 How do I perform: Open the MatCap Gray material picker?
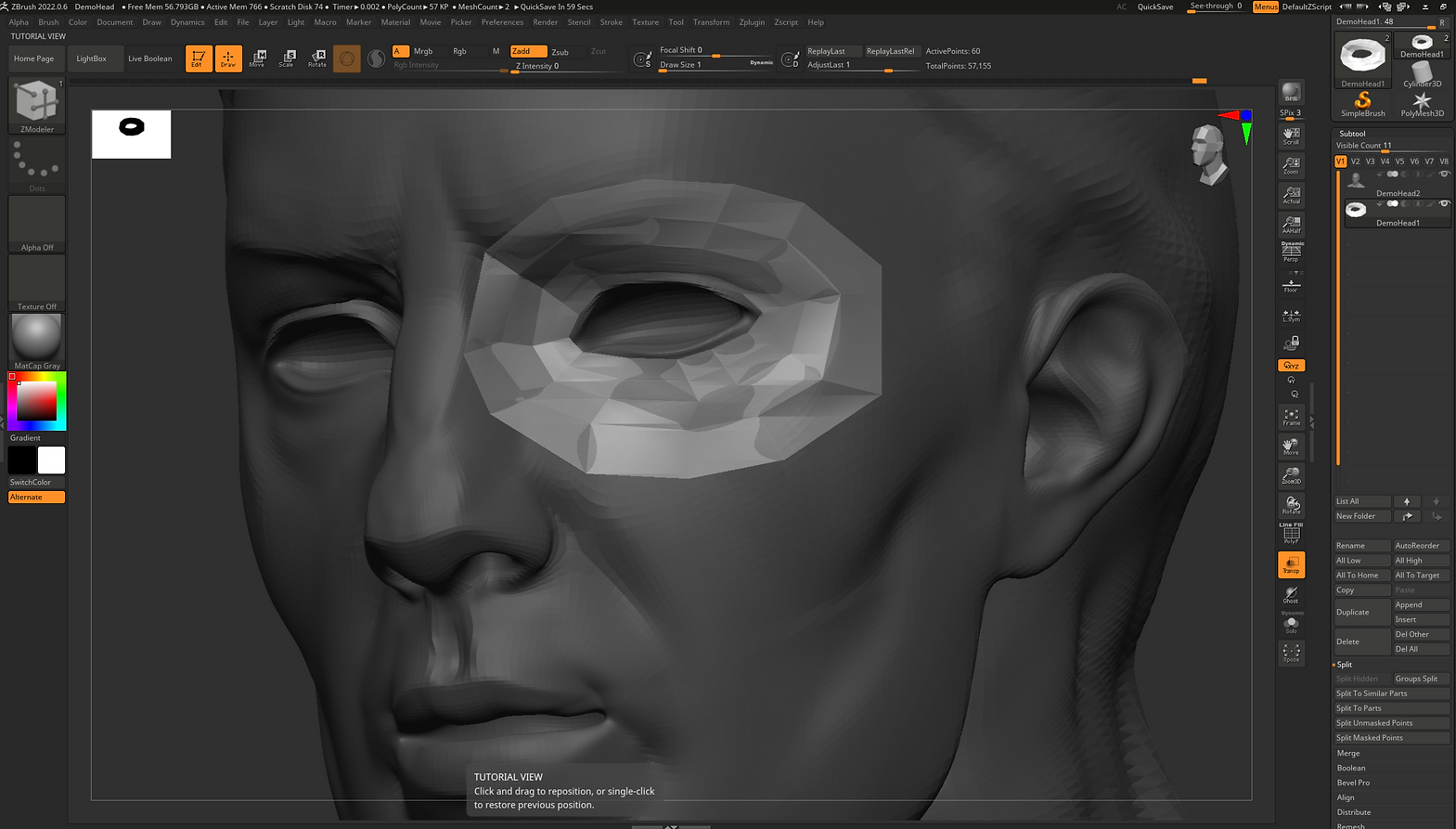point(37,342)
